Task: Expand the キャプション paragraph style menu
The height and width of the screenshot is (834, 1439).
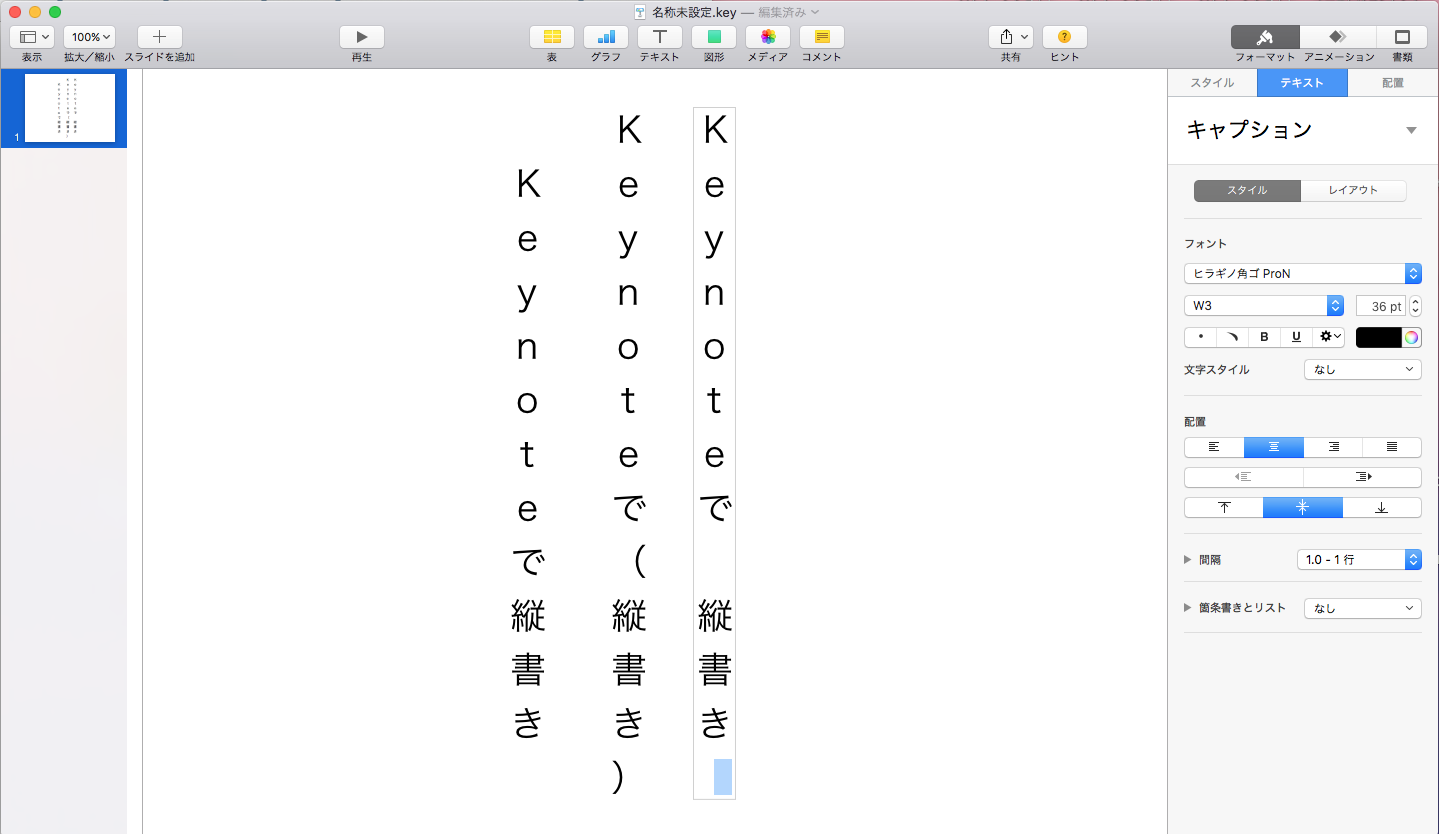Action: coord(1411,130)
